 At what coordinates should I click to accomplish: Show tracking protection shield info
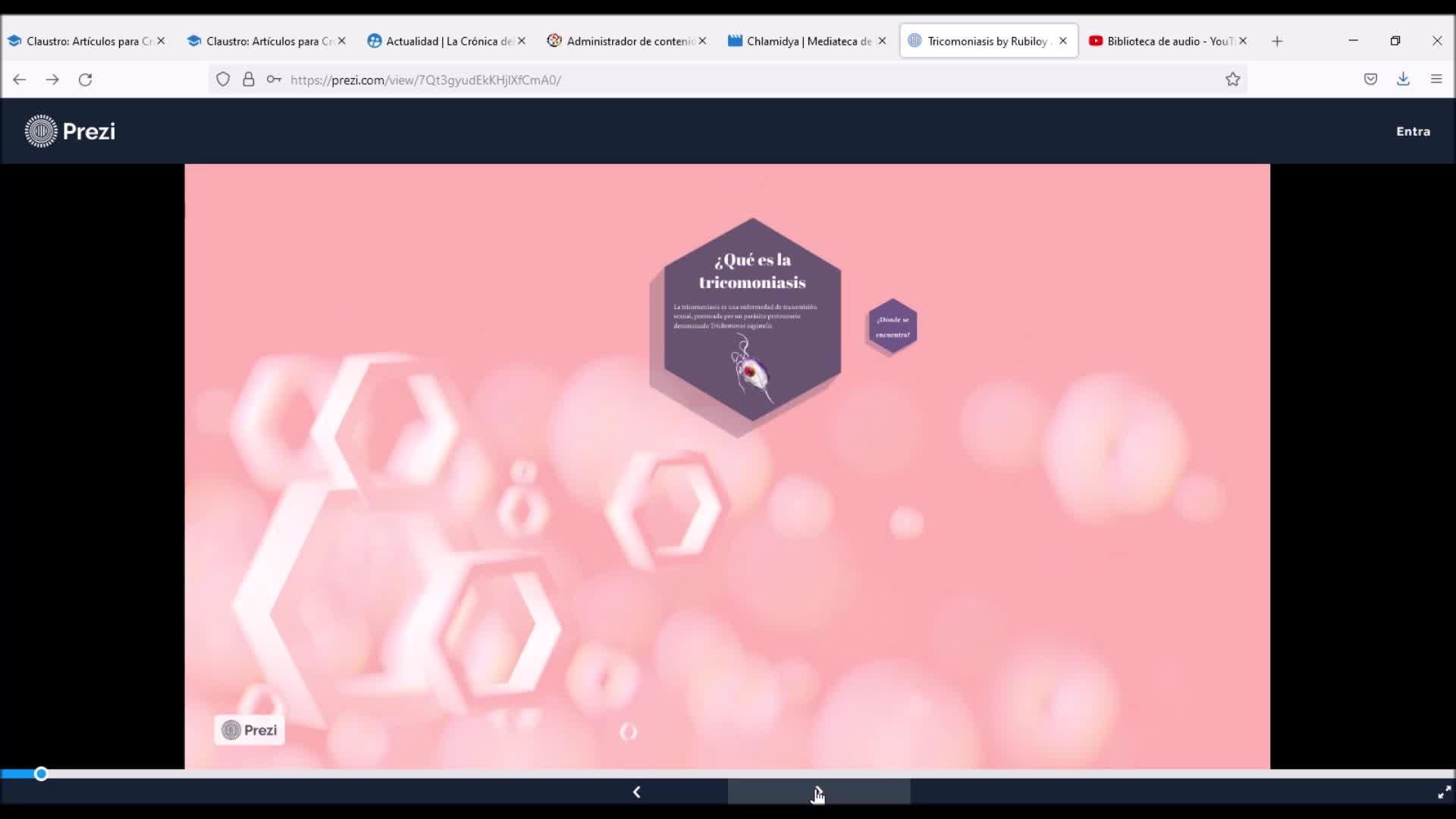(223, 80)
